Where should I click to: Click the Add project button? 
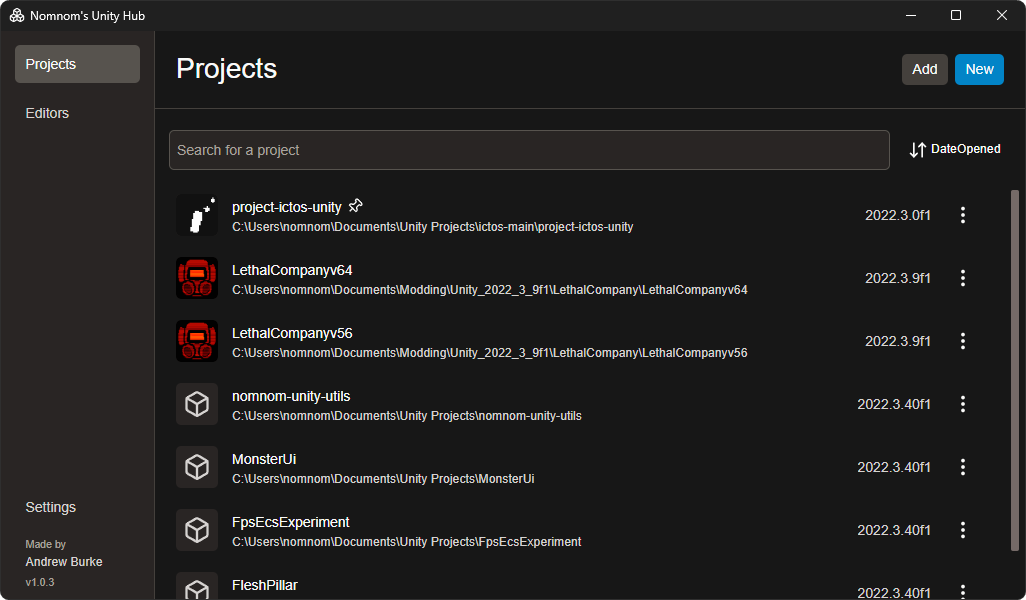point(925,69)
